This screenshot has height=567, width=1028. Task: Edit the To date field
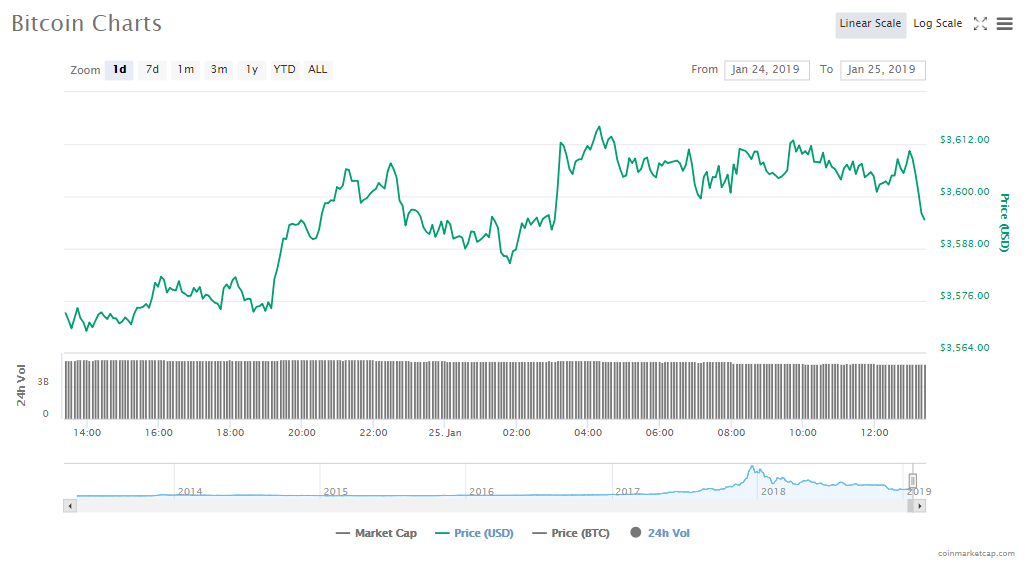click(882, 70)
